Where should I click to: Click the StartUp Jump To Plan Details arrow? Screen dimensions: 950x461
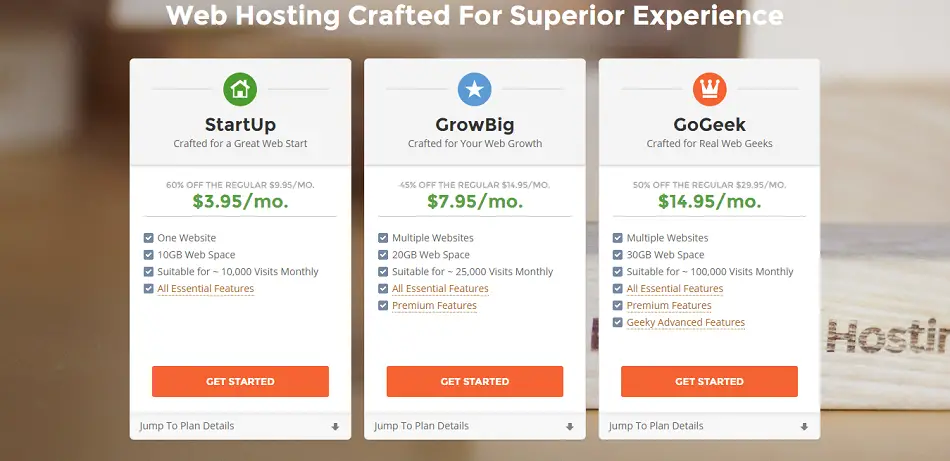coord(335,426)
